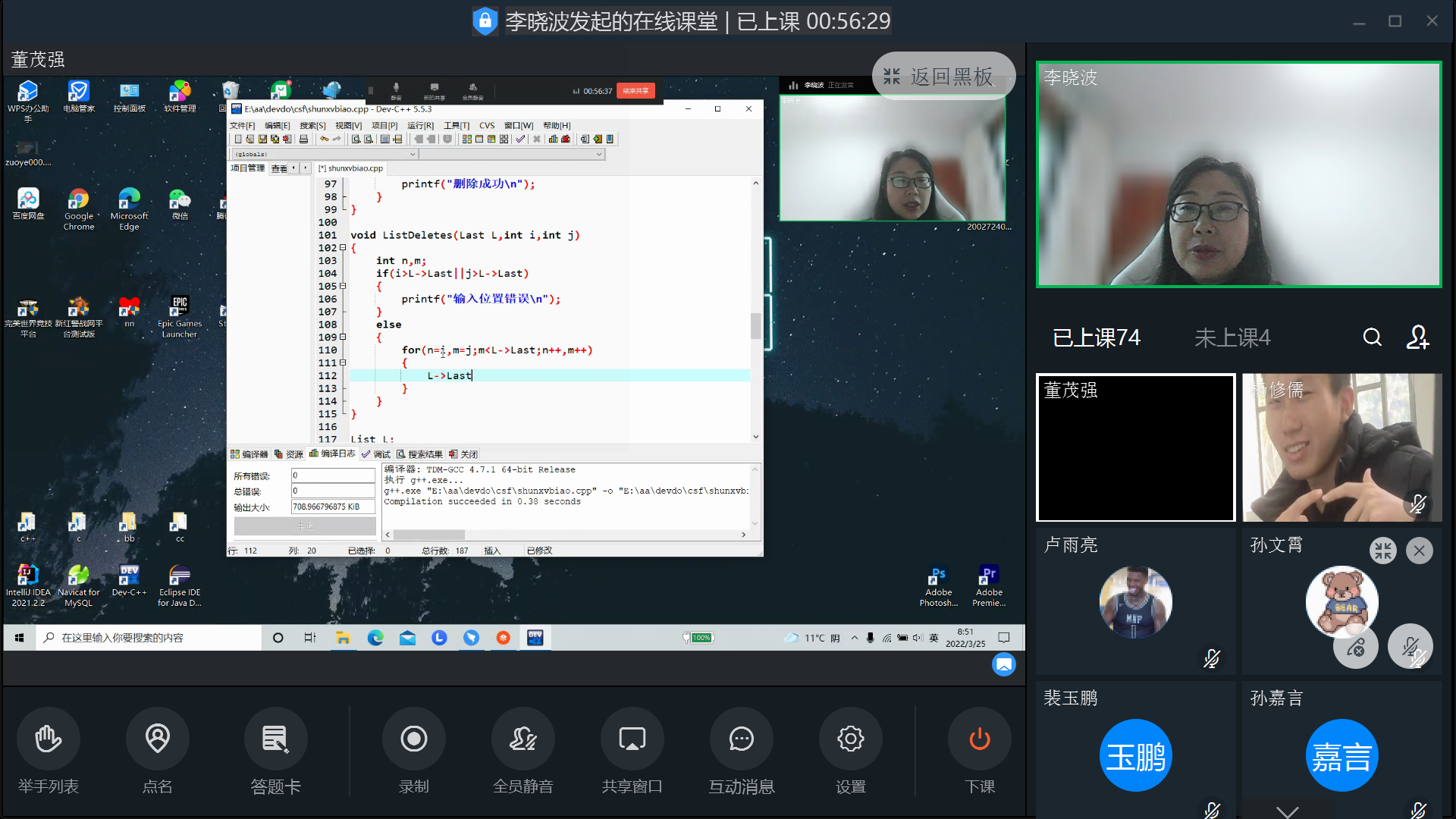This screenshot has height=819, width=1456.
Task: Open the (globals) dropdown in Dev-C++
Action: point(413,154)
